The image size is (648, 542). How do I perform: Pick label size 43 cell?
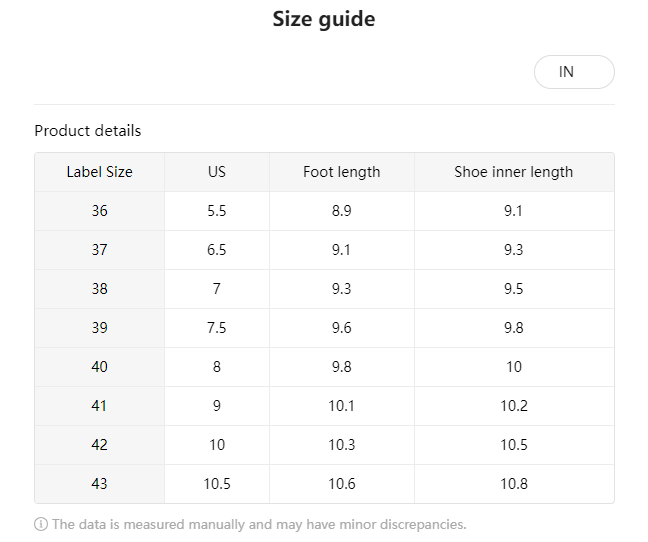point(99,484)
